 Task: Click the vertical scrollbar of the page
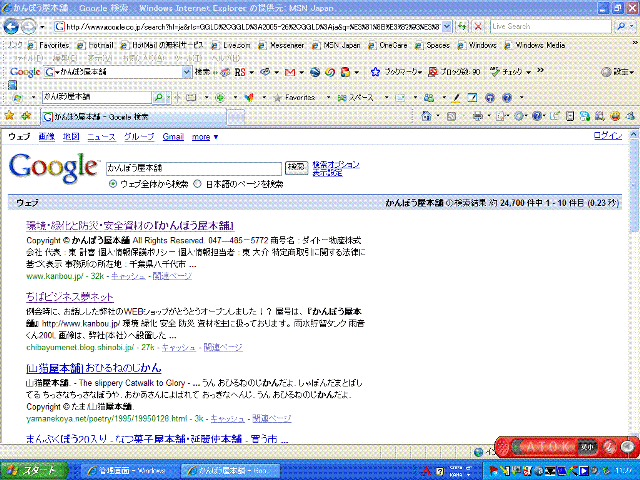[x=634, y=286]
